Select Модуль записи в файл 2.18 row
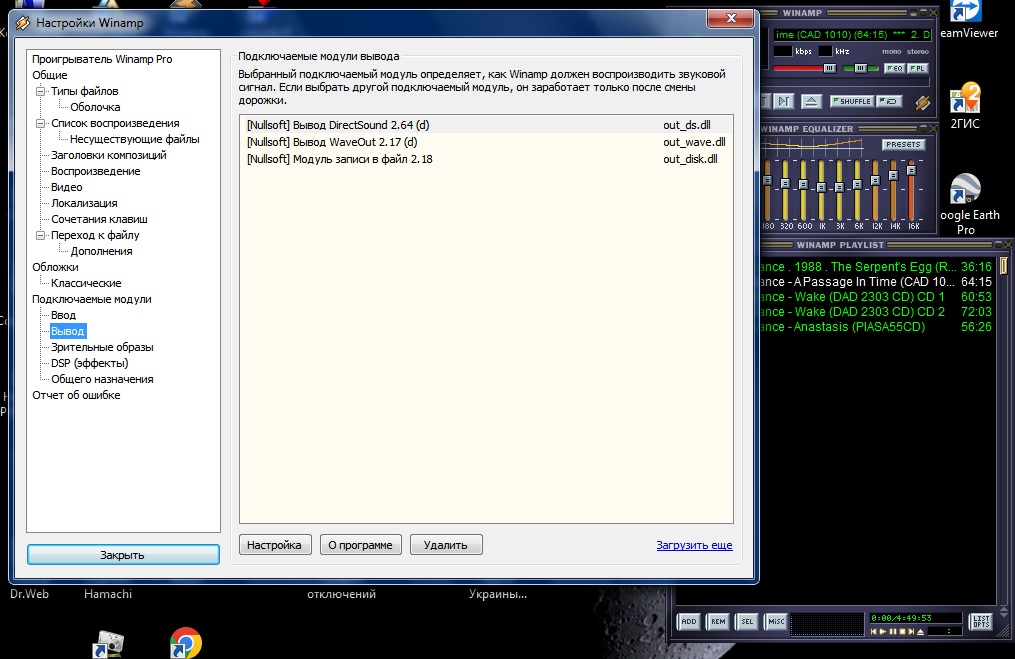This screenshot has height=659, width=1015. click(486, 159)
